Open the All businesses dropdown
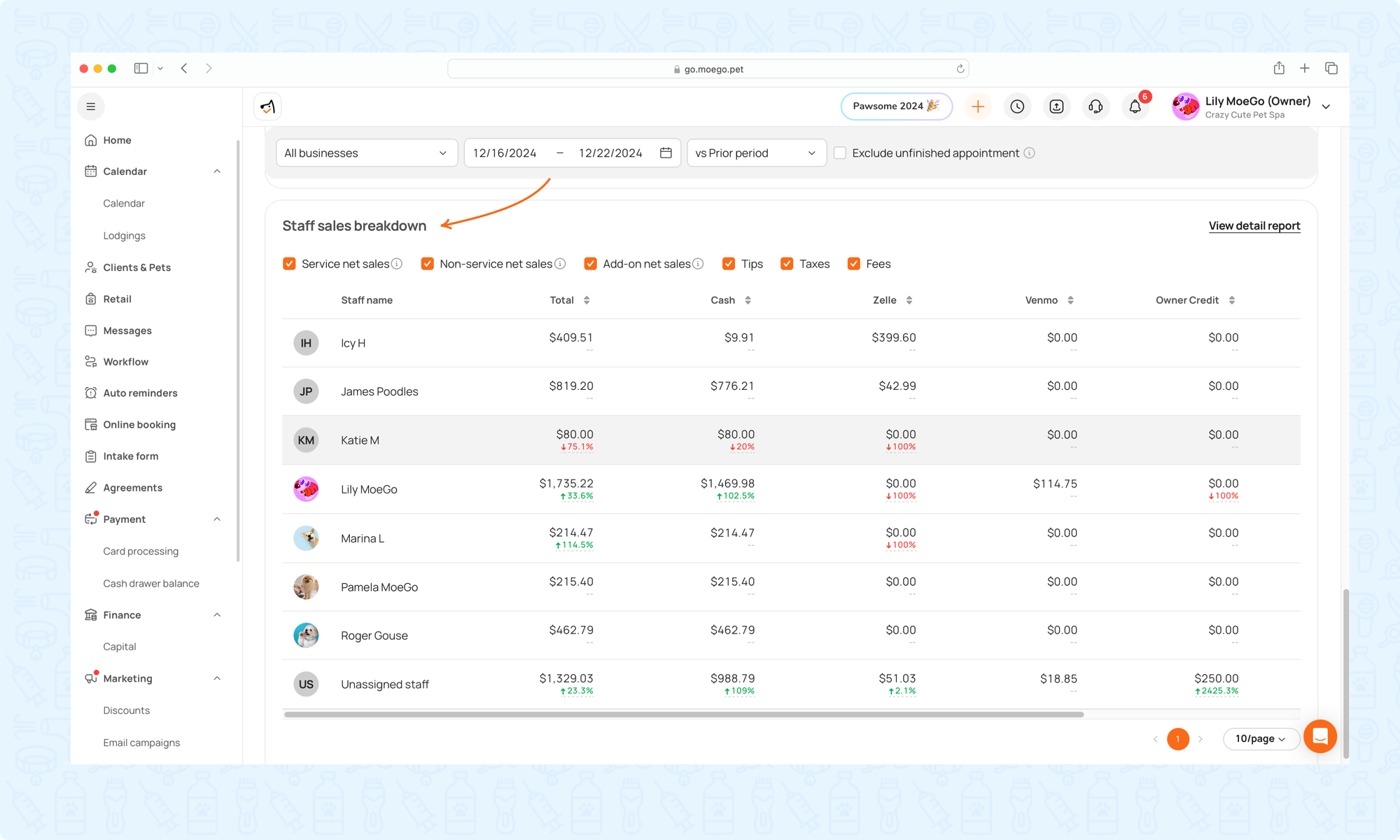Image resolution: width=1400 pixels, height=840 pixels. tap(366, 153)
